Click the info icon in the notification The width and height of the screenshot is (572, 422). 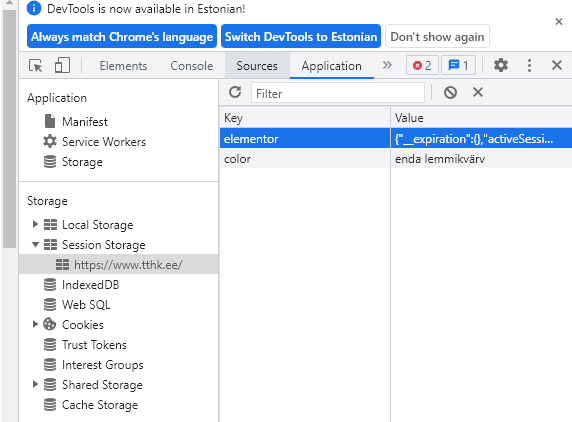[34, 8]
